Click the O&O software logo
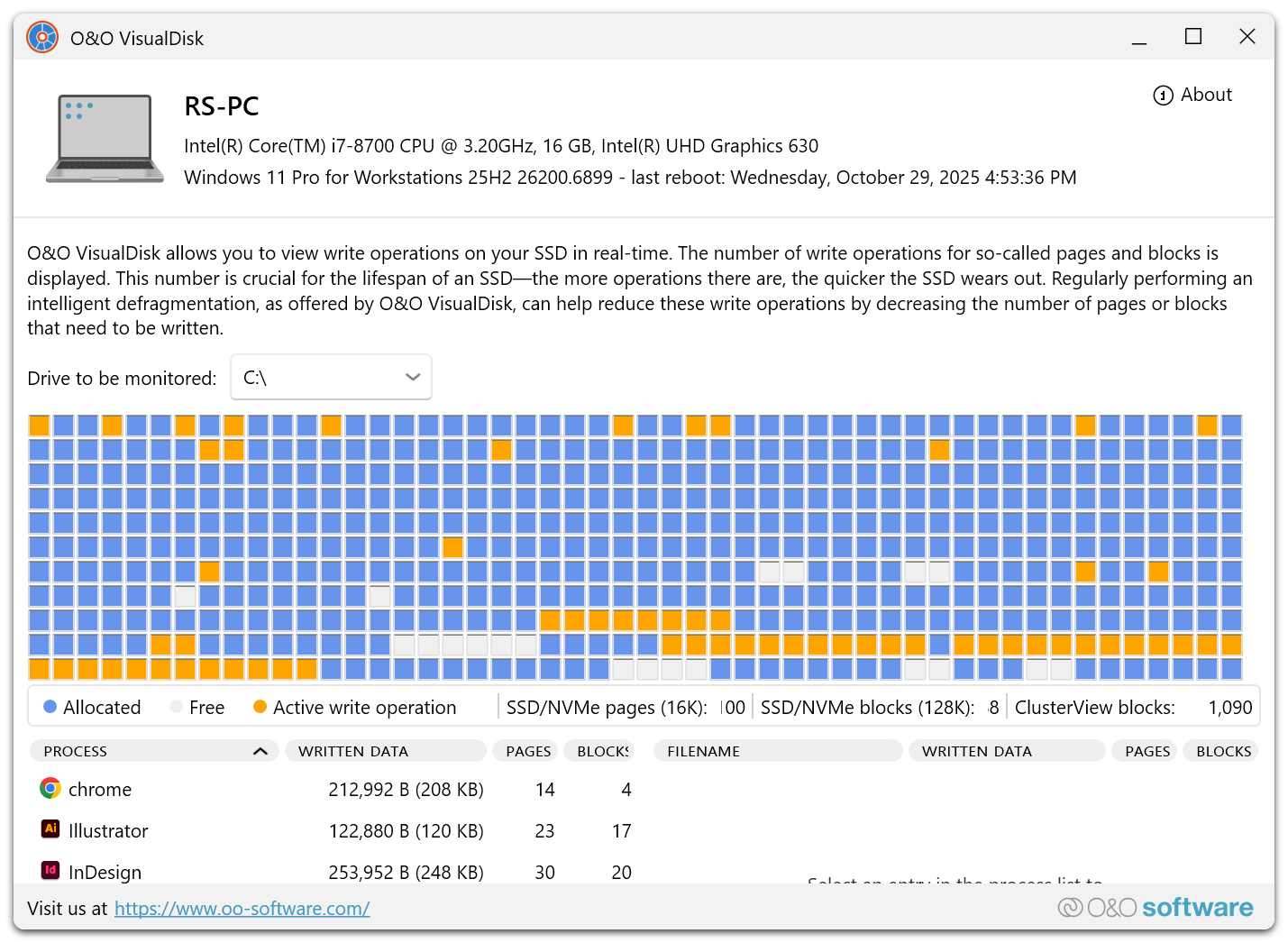1288x943 pixels. [x=1156, y=907]
